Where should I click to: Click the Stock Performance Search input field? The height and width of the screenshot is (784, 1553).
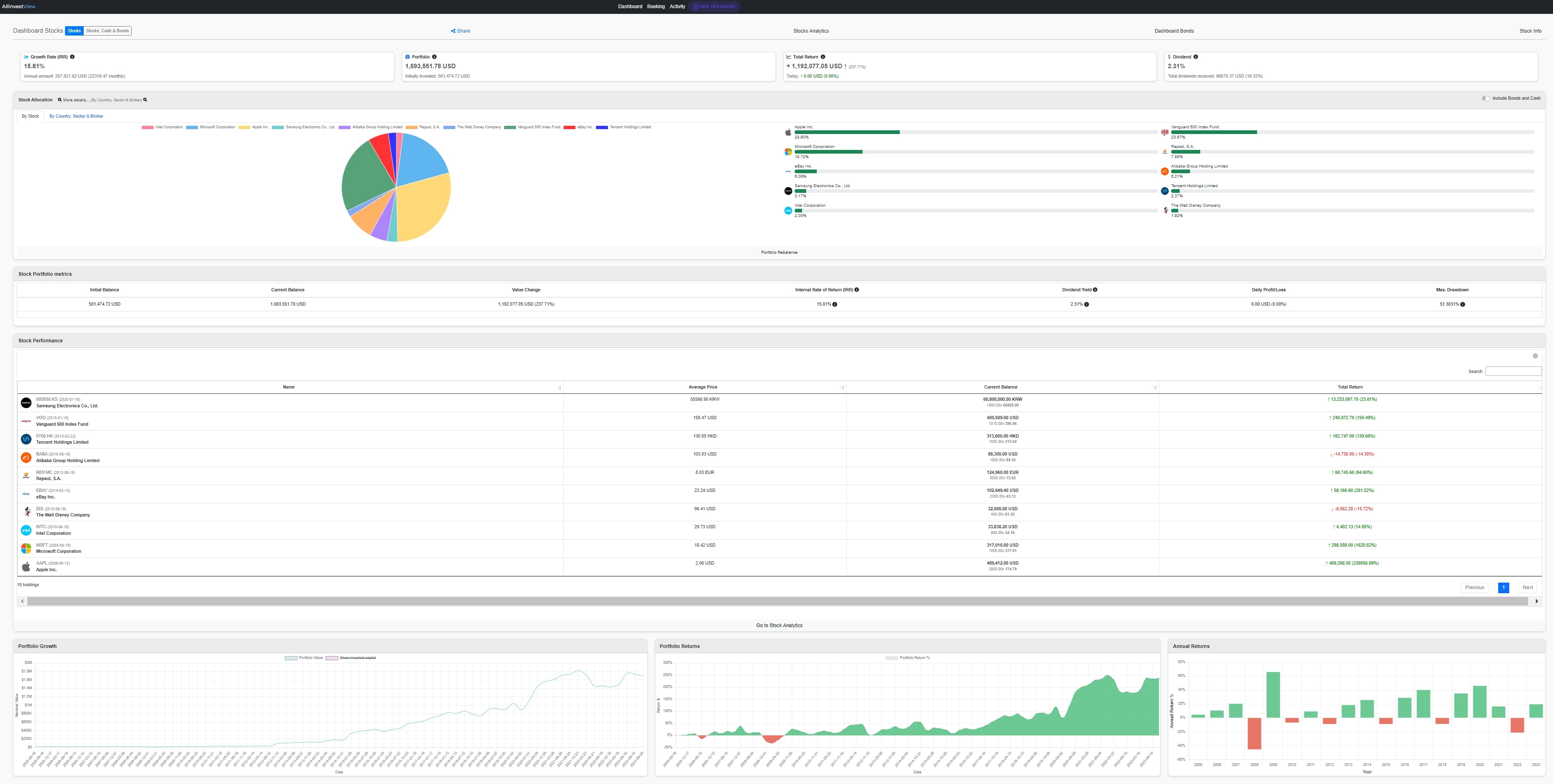coord(1513,371)
